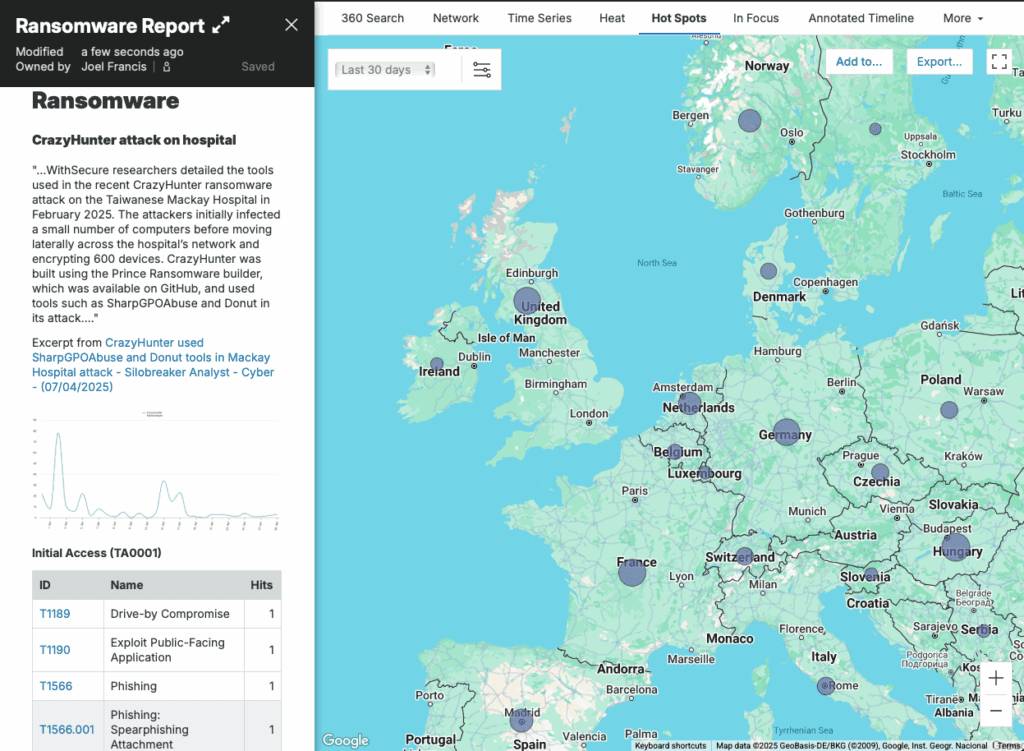1024x751 pixels.
Task: Click the Czechia hot spot circle
Action: tap(880, 472)
